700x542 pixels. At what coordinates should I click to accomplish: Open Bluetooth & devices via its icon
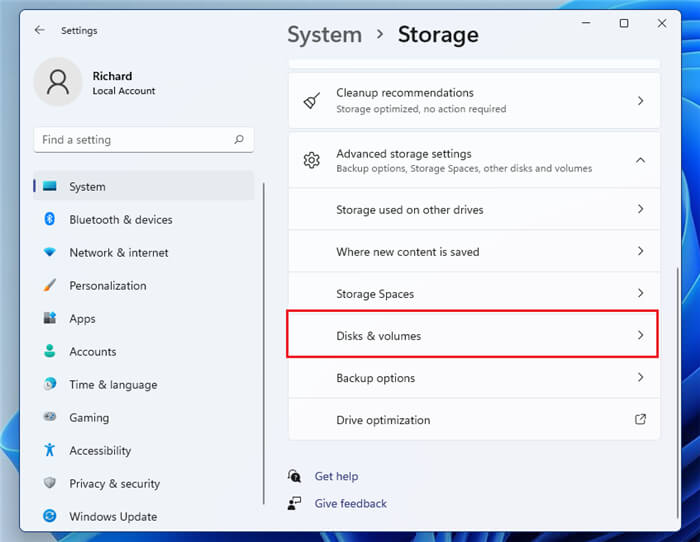pyautogui.click(x=50, y=219)
